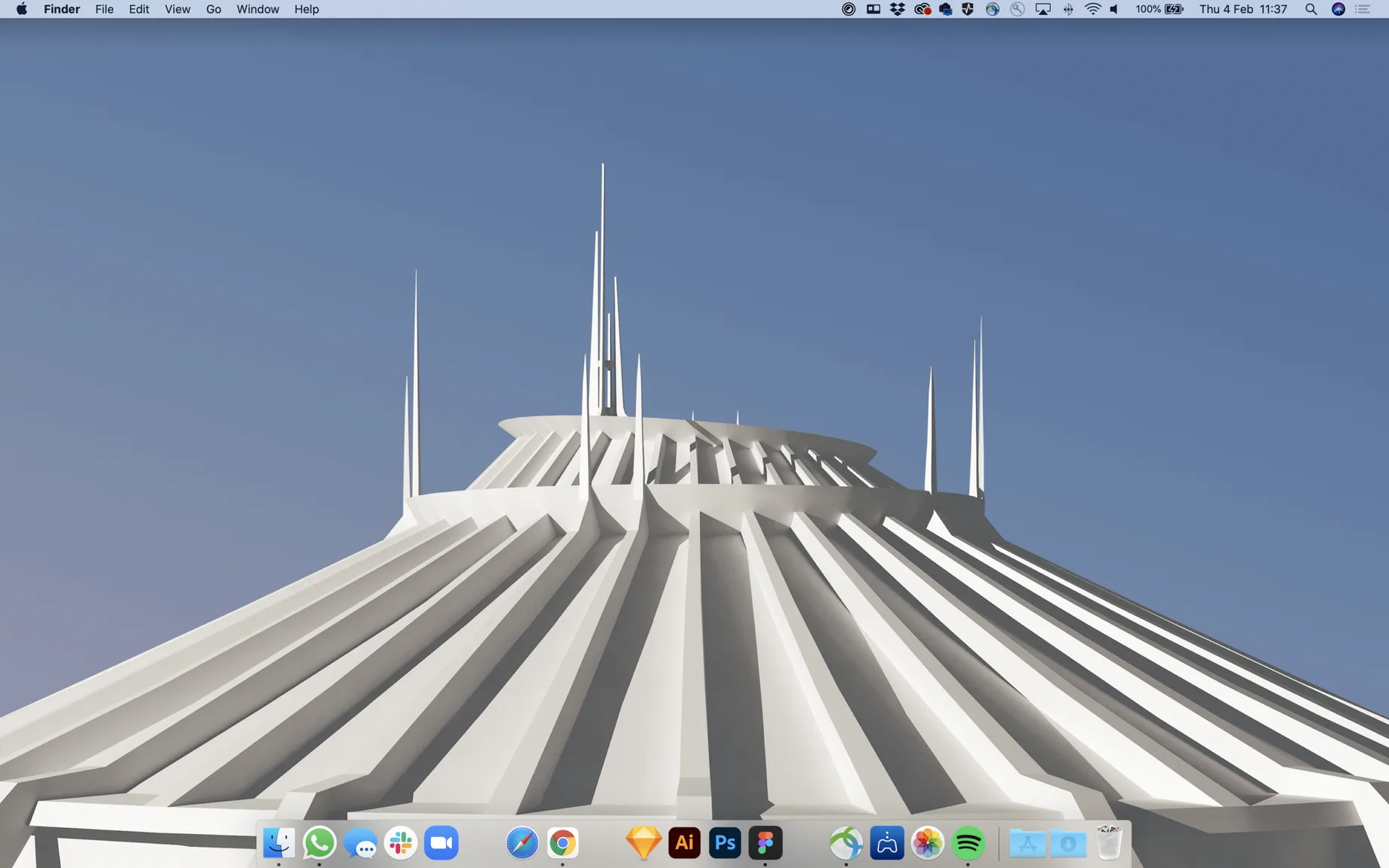Open Zoom from the Dock

[442, 842]
